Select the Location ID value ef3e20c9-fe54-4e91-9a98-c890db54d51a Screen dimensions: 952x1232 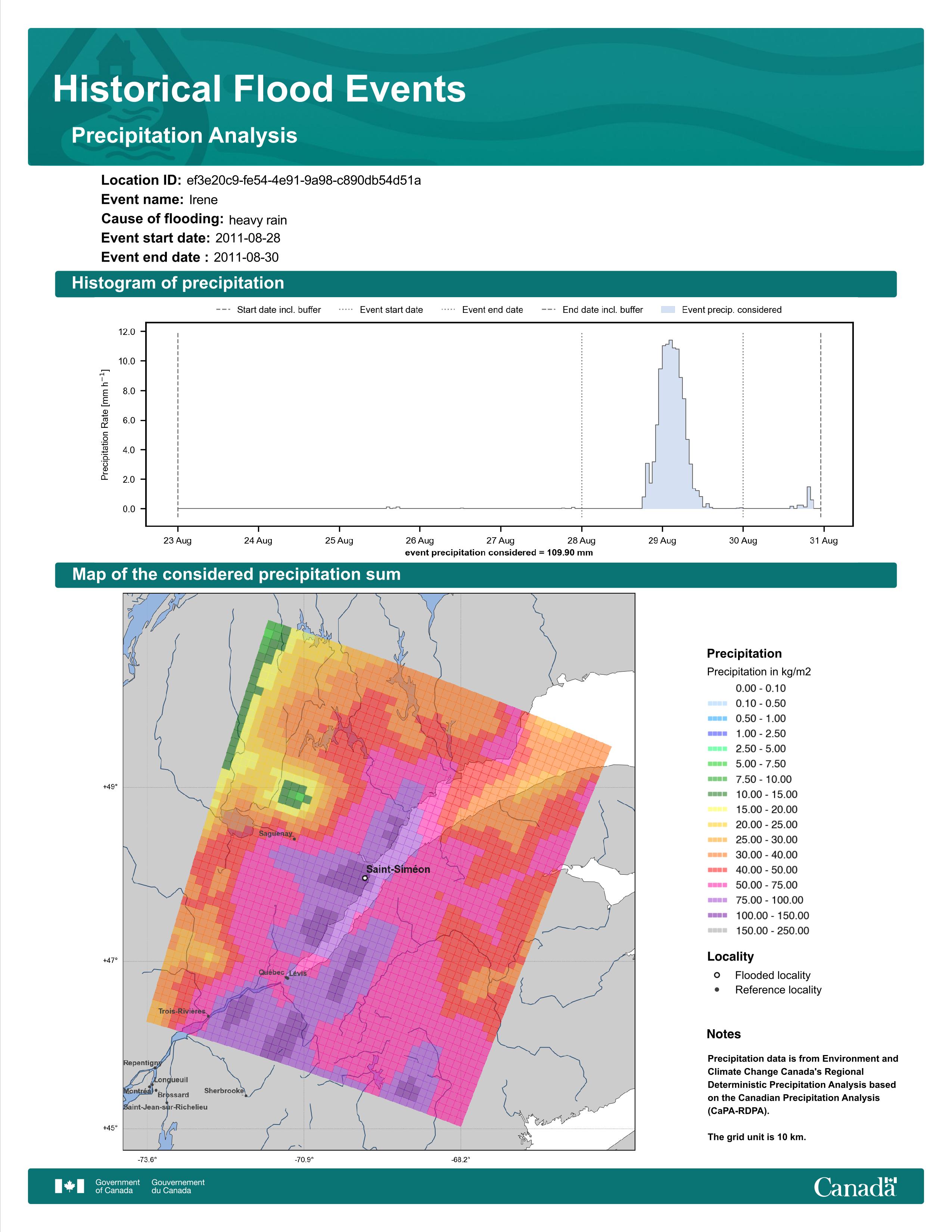tap(304, 181)
